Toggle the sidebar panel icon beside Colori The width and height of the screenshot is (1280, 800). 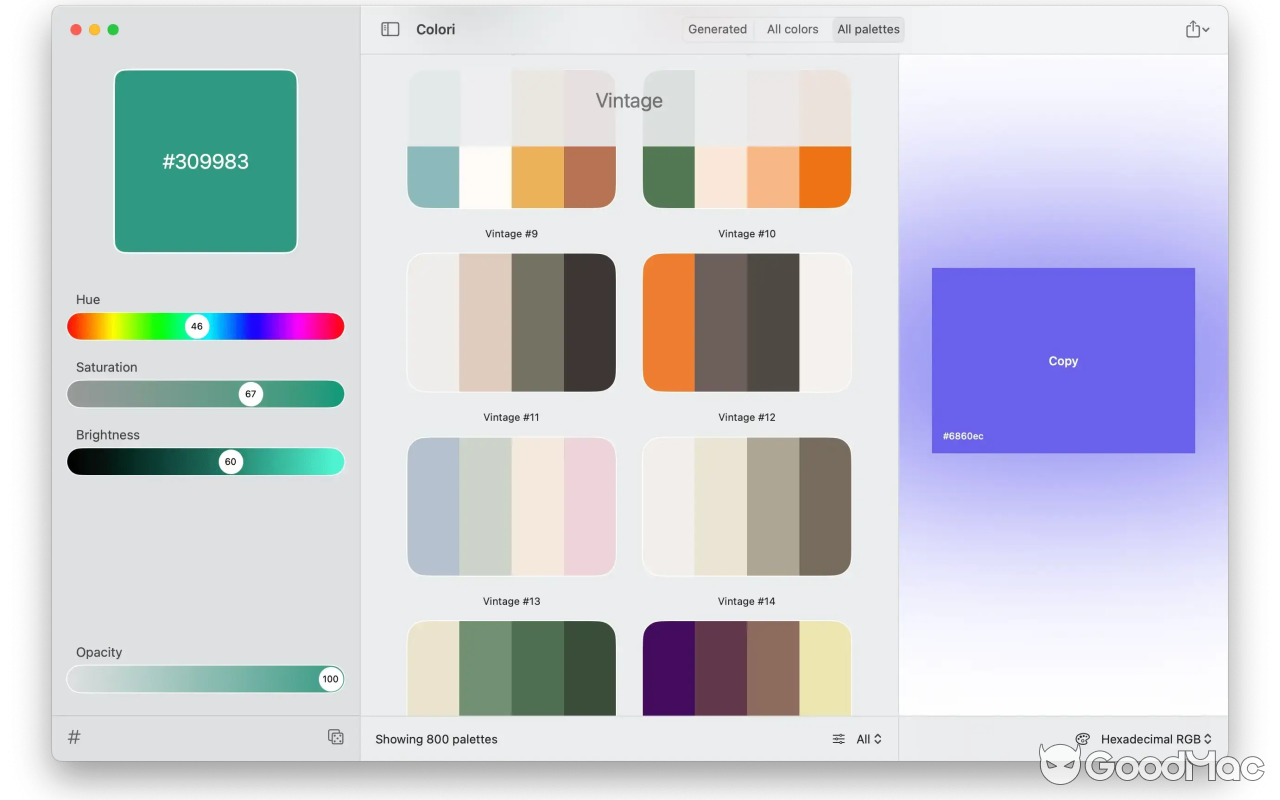point(389,29)
